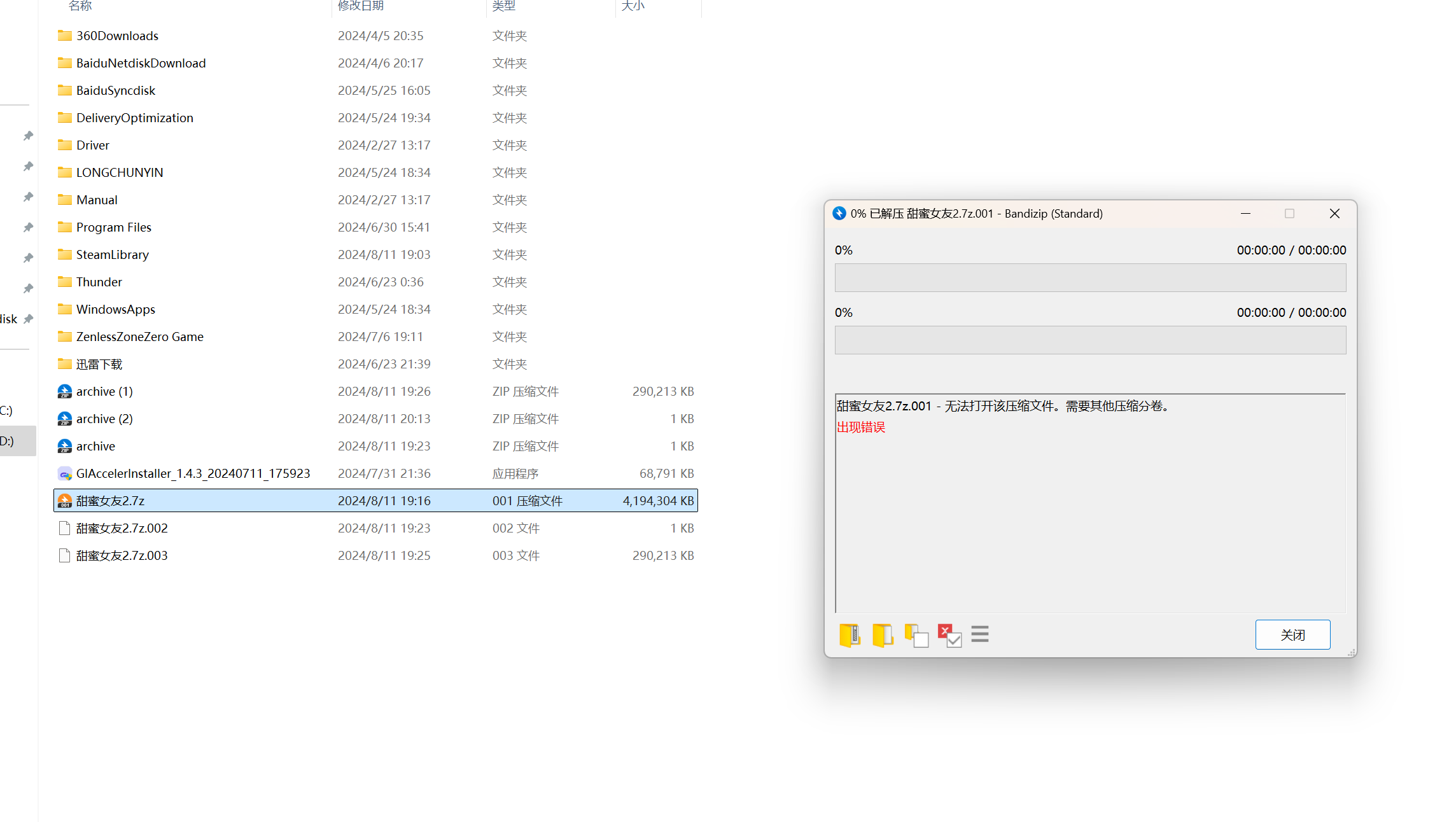Click the 应用程序 type cell
The height and width of the screenshot is (822, 1456).
pos(515,473)
